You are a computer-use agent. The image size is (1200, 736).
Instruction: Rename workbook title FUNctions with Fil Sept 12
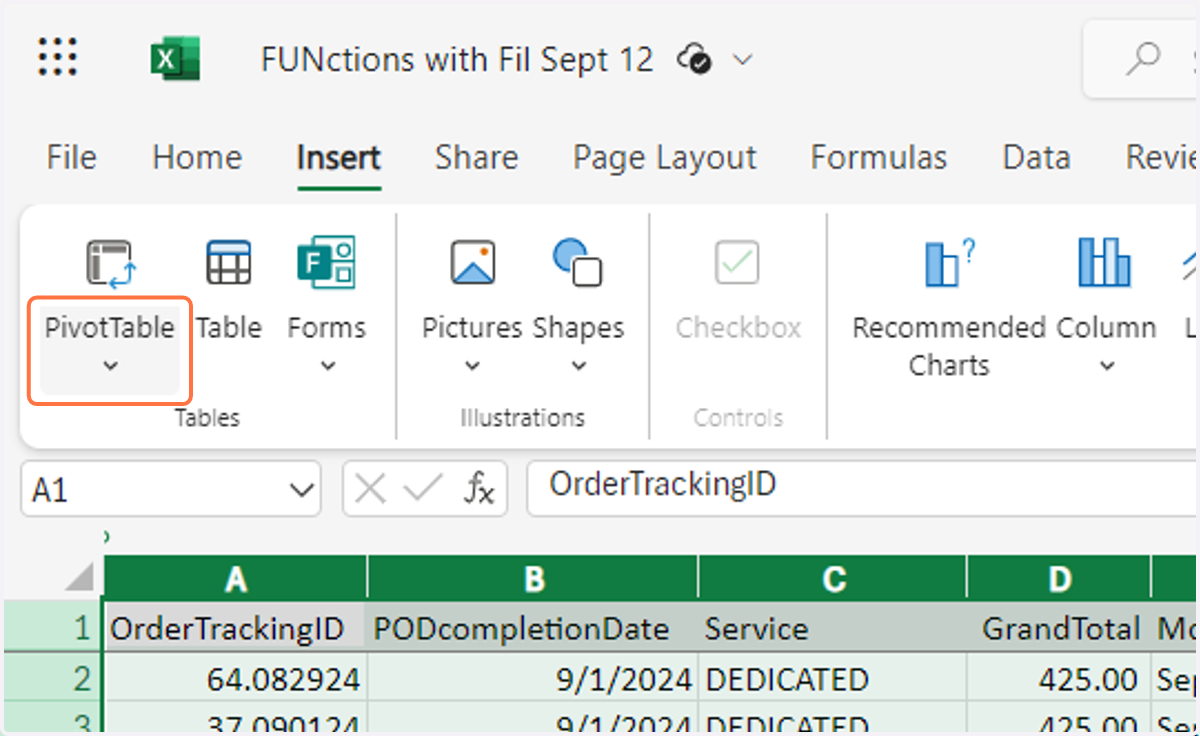click(x=456, y=59)
